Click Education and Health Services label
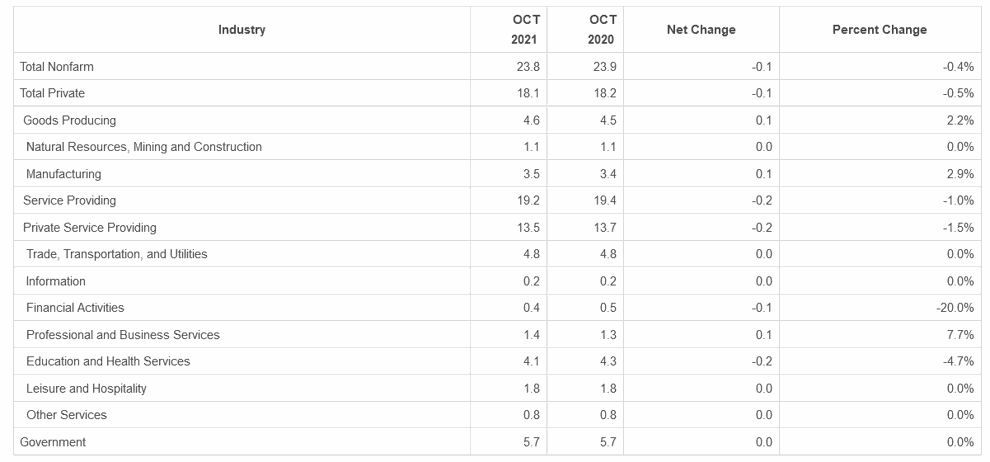The image size is (990, 462). 108,362
